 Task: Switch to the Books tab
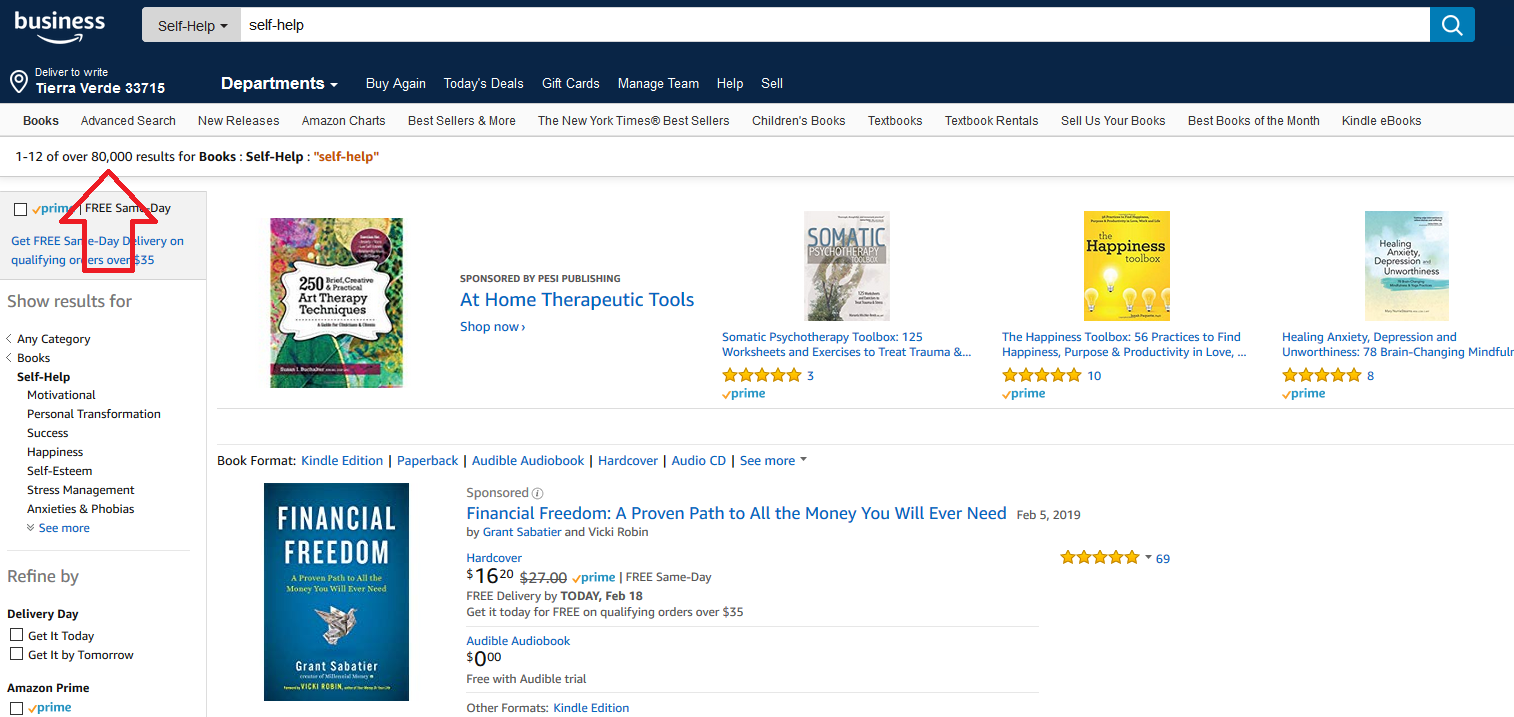[41, 120]
